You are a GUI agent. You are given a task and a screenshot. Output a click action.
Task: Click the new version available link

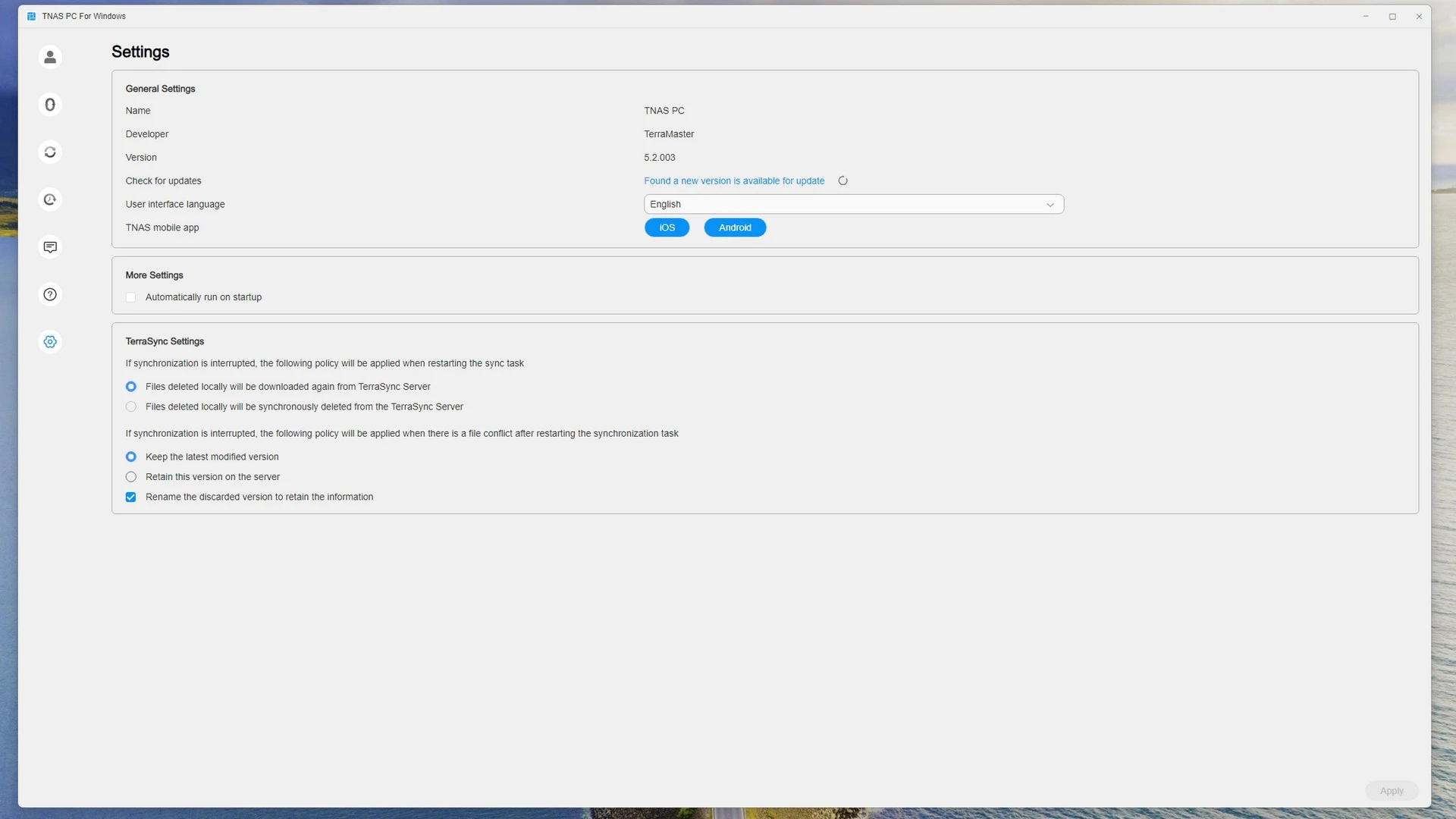point(733,180)
